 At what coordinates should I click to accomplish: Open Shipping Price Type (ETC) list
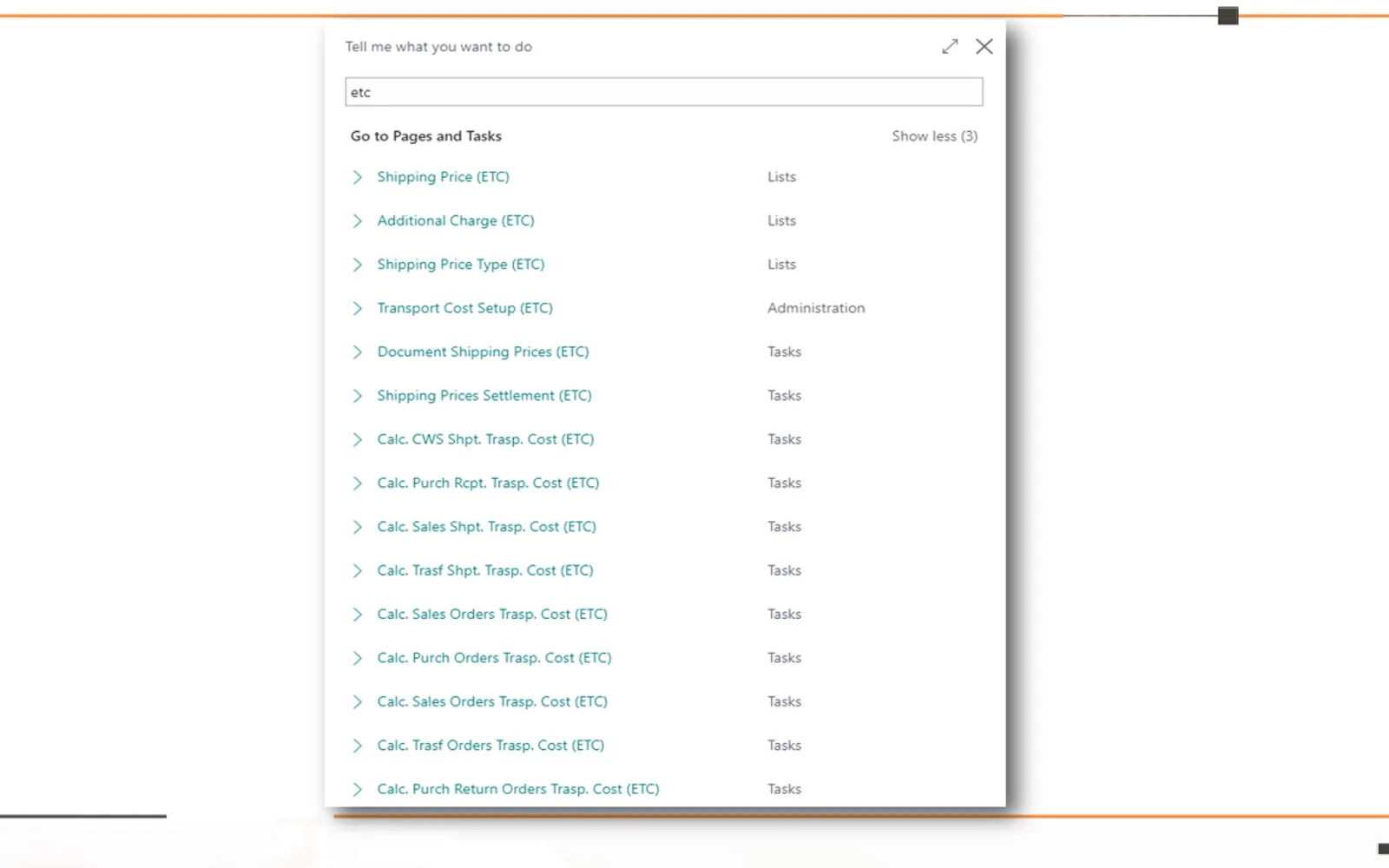(461, 265)
